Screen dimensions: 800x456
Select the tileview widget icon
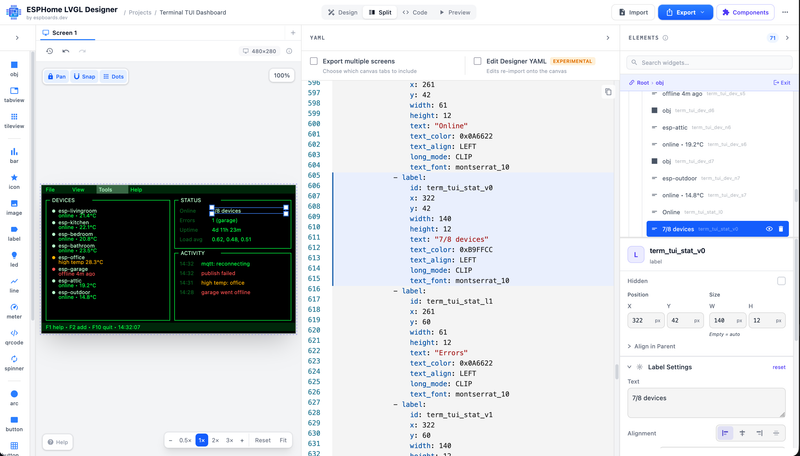point(14,120)
